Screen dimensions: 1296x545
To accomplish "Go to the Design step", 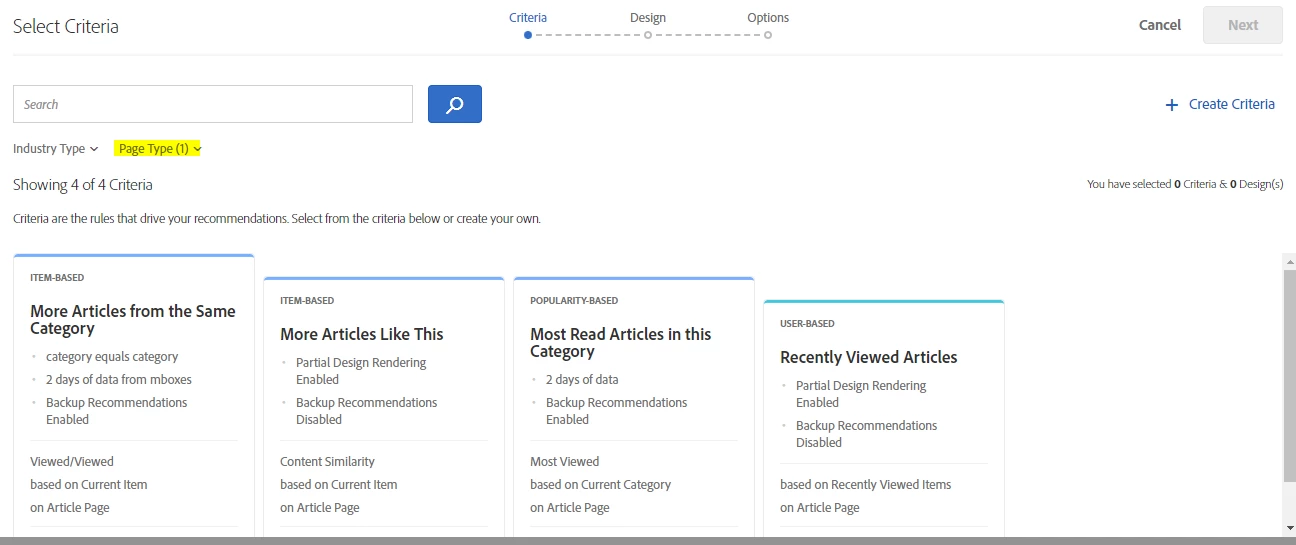I will pos(648,18).
